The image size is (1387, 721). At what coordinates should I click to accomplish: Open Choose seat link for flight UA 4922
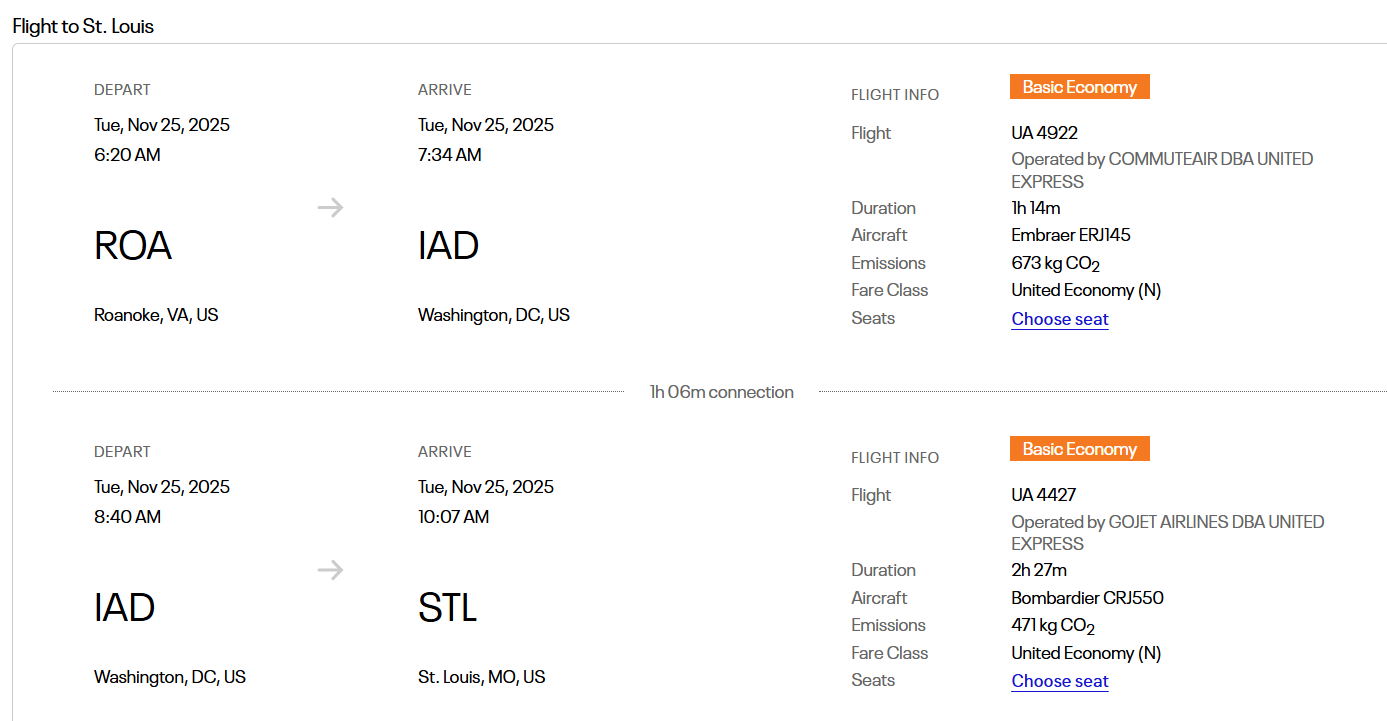coord(1059,319)
